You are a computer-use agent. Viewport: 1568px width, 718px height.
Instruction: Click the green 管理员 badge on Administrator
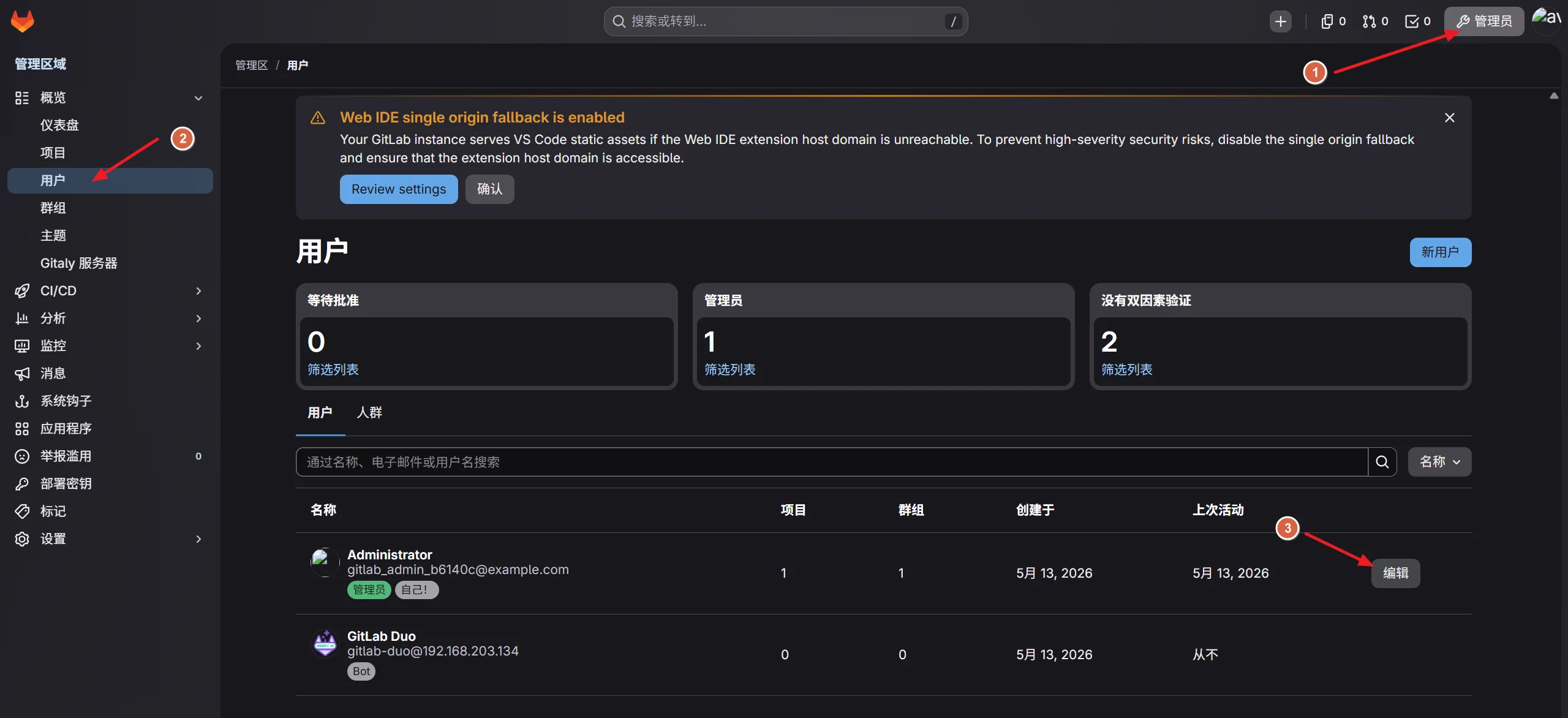[369, 590]
